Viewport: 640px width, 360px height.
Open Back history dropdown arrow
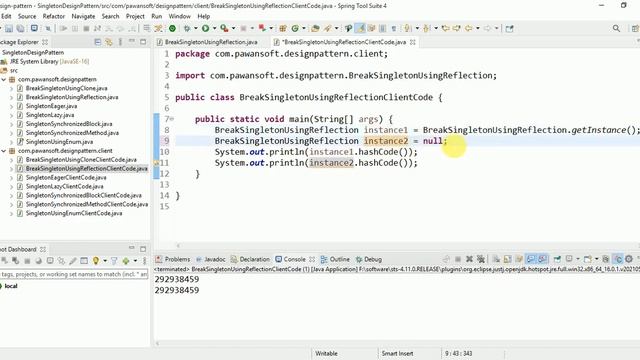tap(478, 28)
